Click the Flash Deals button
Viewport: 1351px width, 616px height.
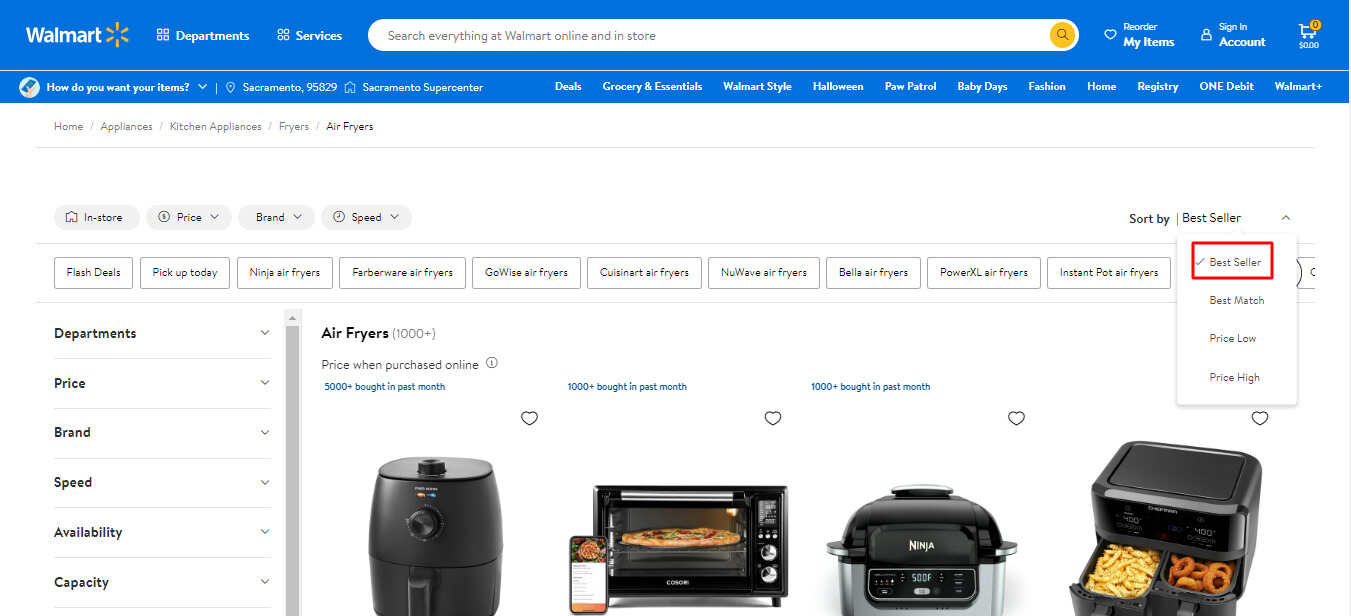tap(93, 272)
